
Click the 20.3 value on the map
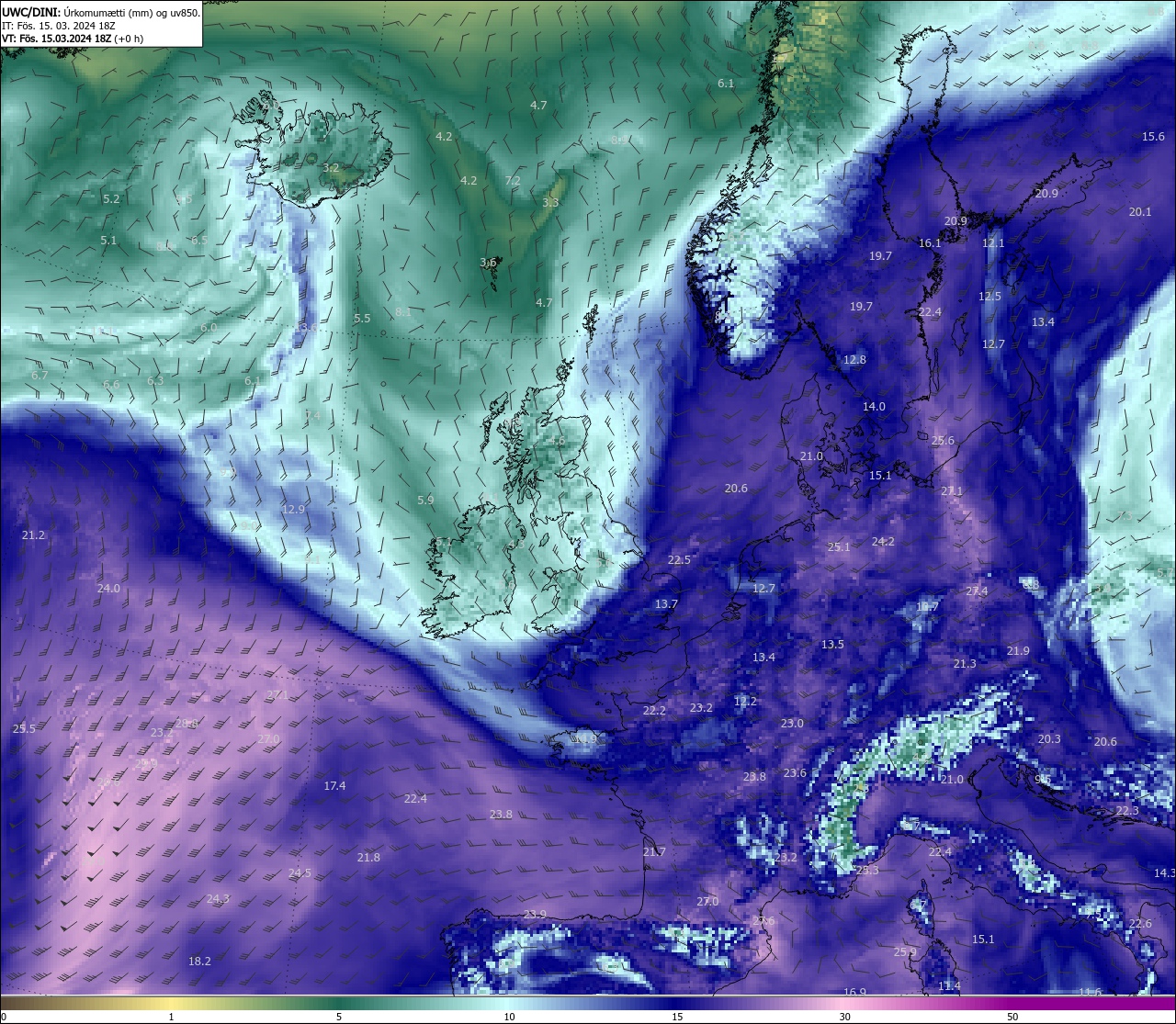pos(1049,739)
